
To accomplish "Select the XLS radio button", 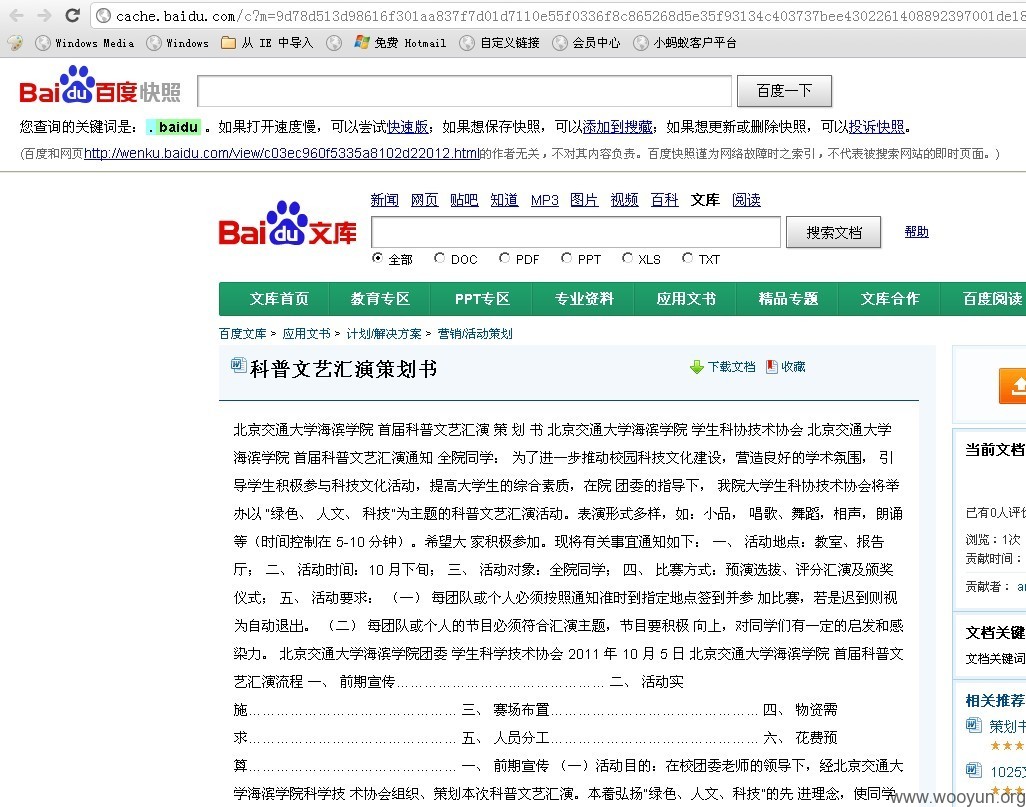I will pos(628,259).
